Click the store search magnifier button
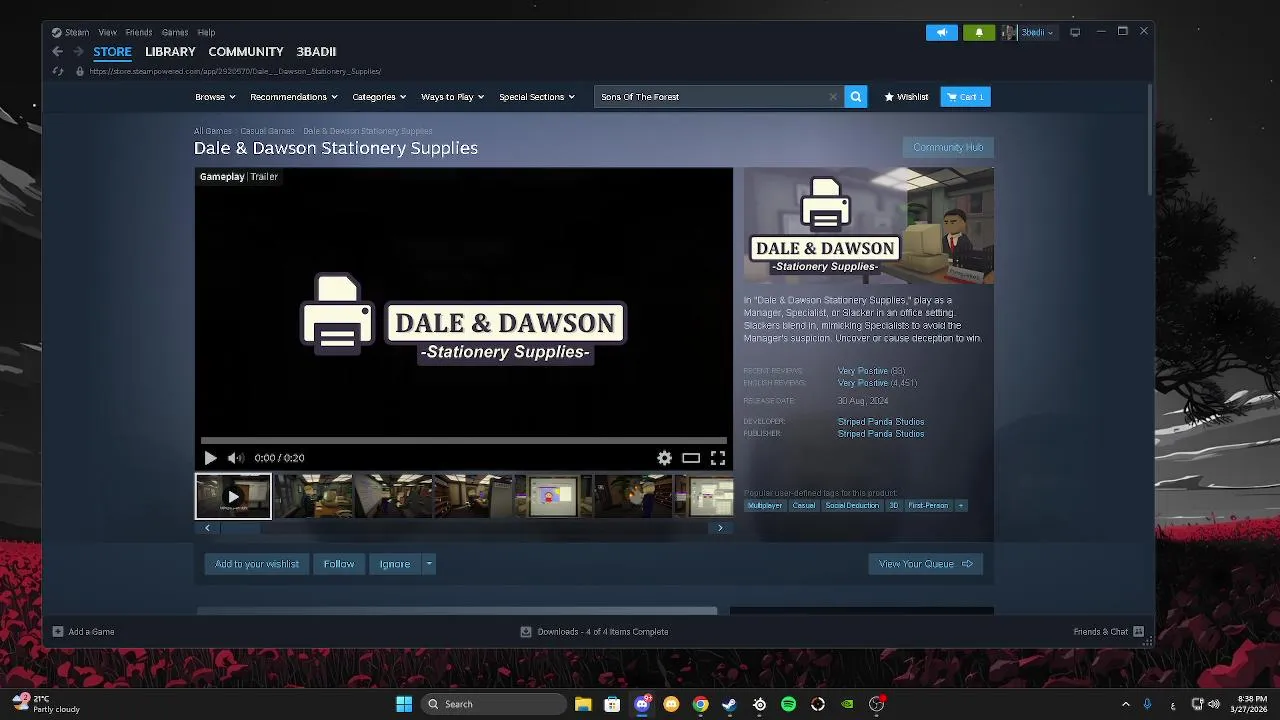The height and width of the screenshot is (720, 1280). [x=855, y=97]
